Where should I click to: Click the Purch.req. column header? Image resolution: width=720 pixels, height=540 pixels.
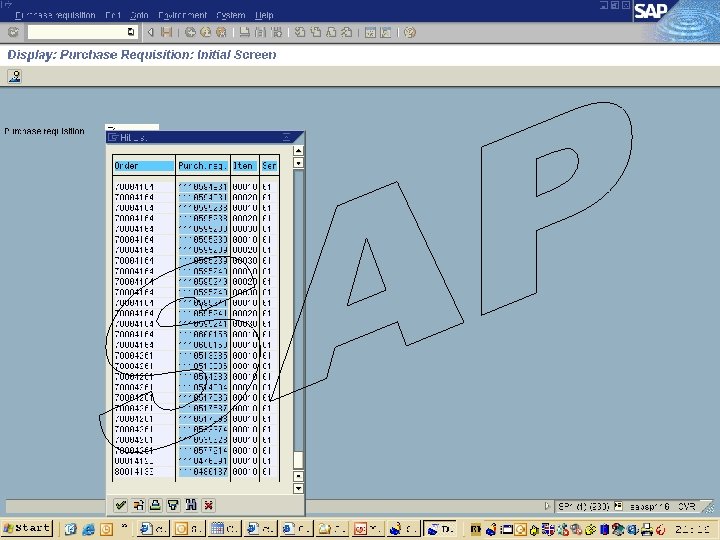click(202, 166)
